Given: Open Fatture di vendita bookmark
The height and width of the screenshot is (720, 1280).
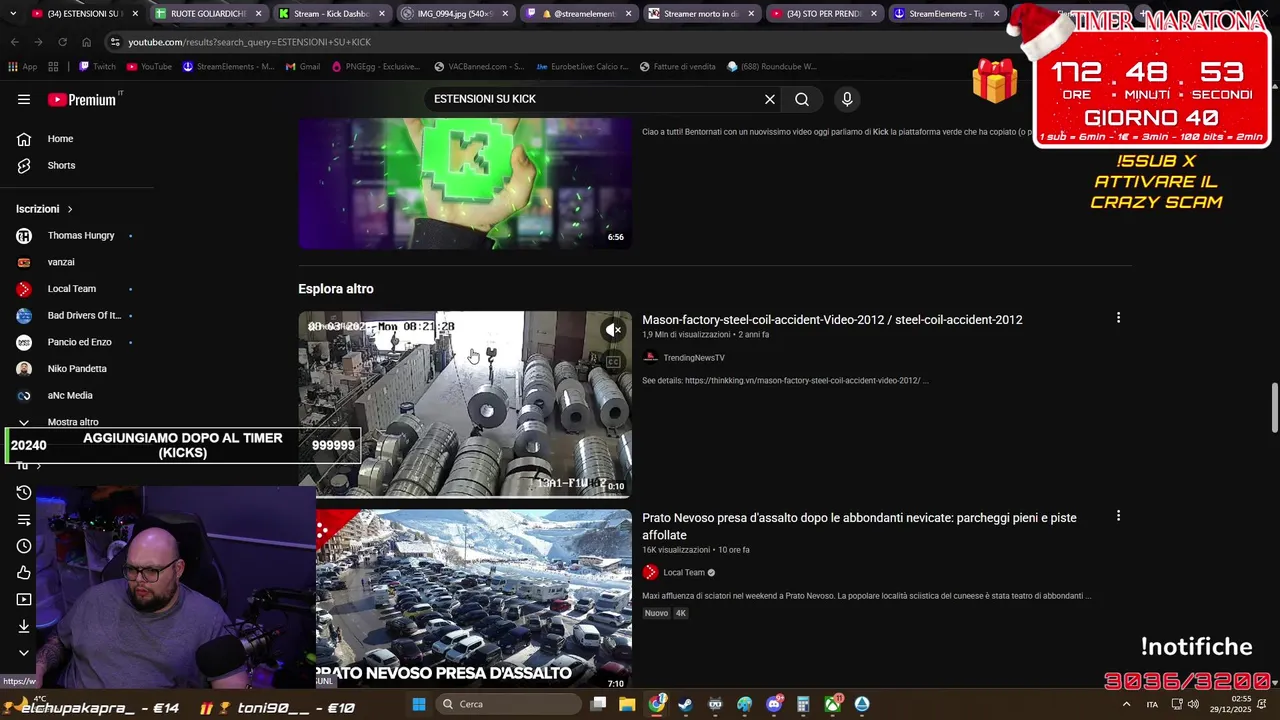Looking at the screenshot, I should point(677,67).
